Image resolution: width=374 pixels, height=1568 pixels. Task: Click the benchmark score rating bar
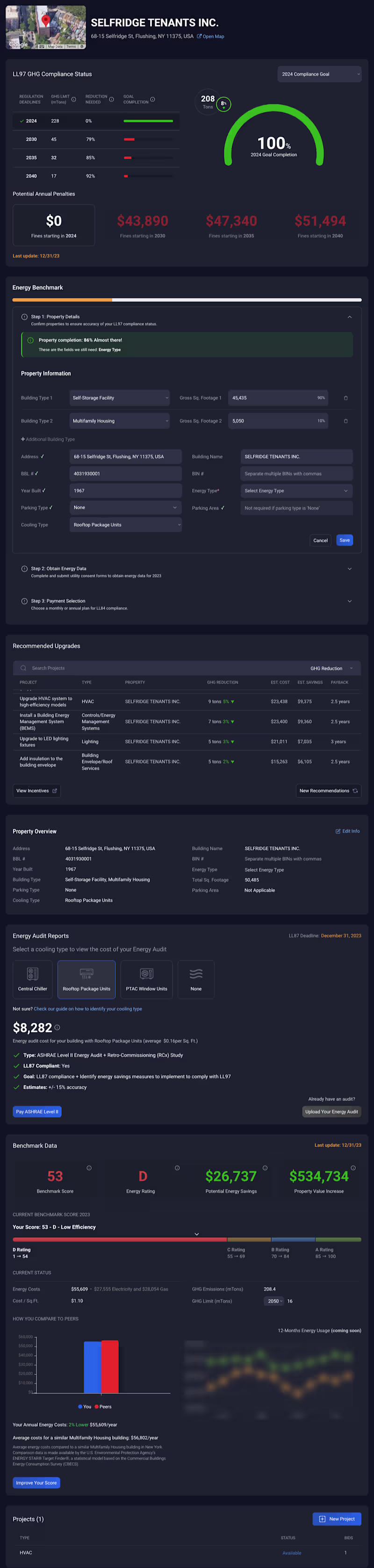187,1240
